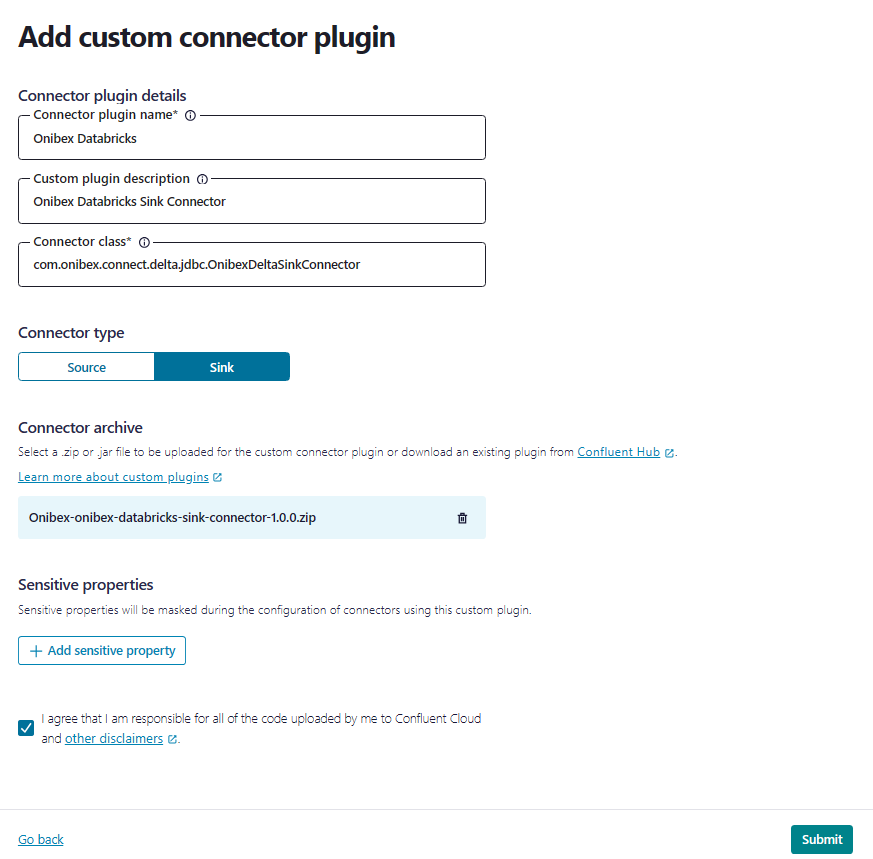Screen dimensions: 873x859
Task: Click the Connector plugin name field
Action: point(251,139)
